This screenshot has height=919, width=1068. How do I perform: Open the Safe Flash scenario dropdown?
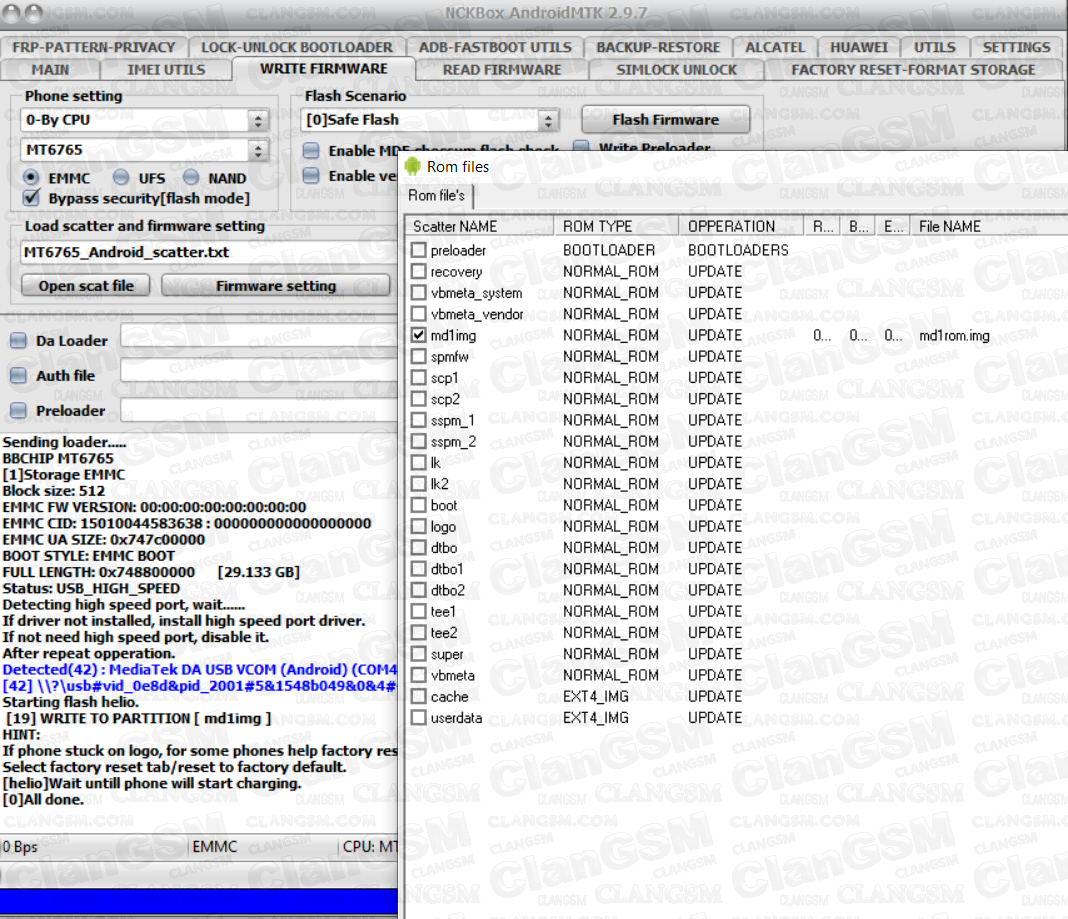(x=548, y=120)
